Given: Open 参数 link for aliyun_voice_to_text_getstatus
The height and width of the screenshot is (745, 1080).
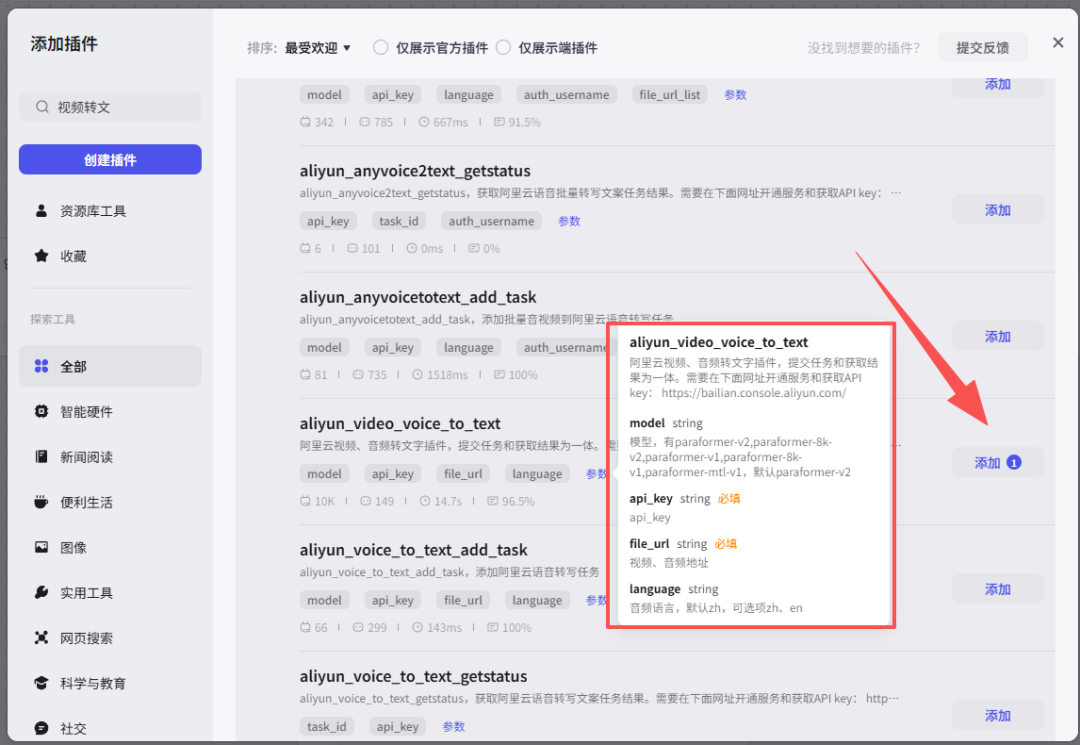Looking at the screenshot, I should [x=453, y=726].
